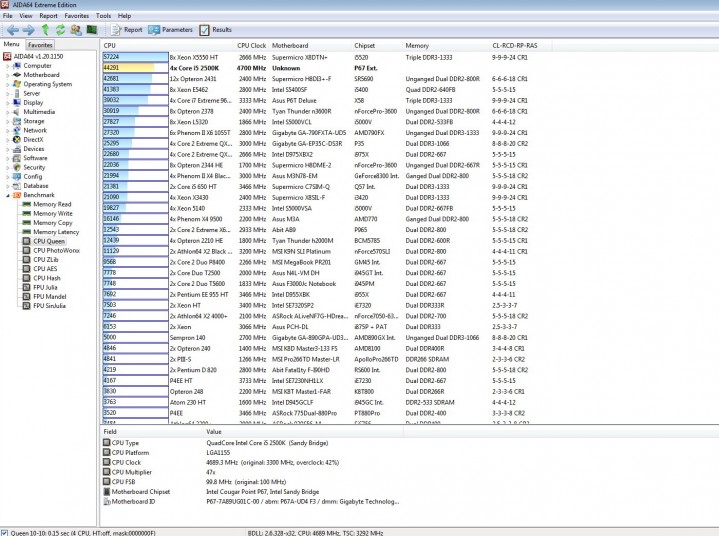Select the 42681 score bar row
The image size is (719, 536).
[136, 79]
